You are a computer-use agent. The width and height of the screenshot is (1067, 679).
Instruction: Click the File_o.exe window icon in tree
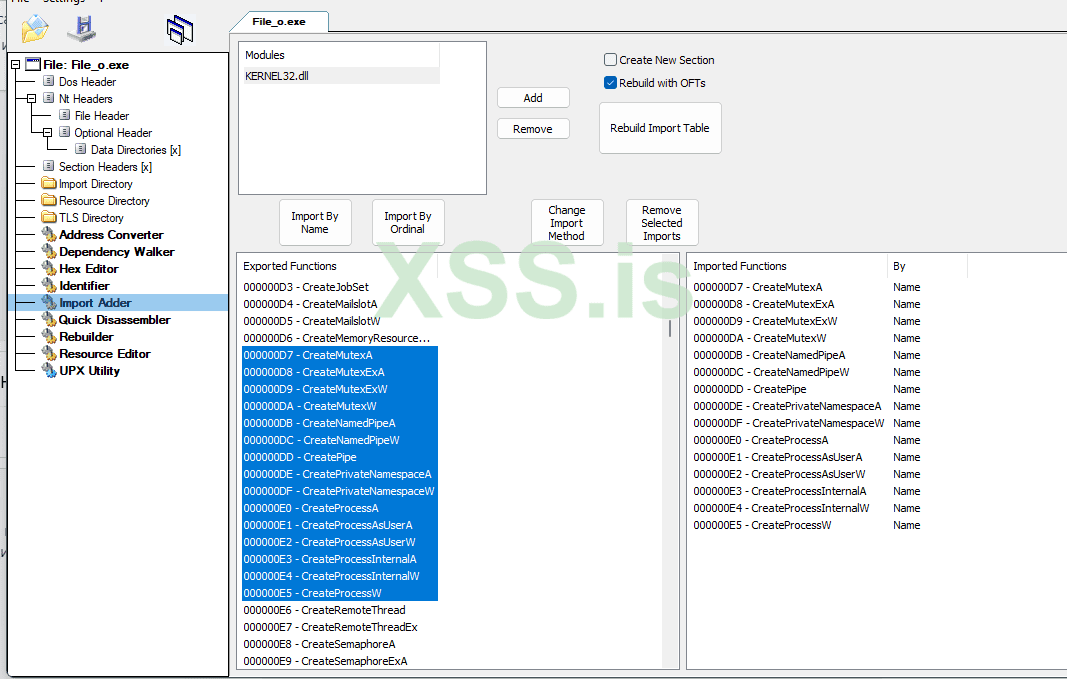pos(33,64)
